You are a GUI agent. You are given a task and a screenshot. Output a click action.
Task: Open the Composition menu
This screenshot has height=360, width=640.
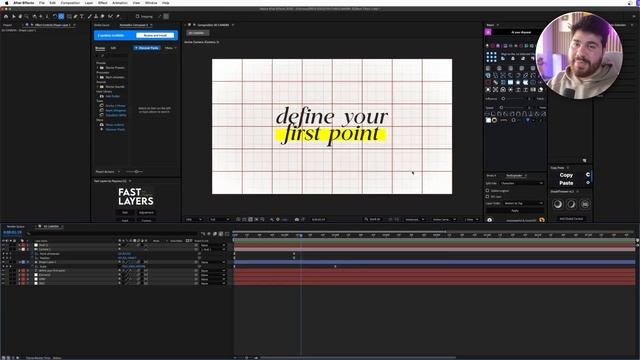70,3
